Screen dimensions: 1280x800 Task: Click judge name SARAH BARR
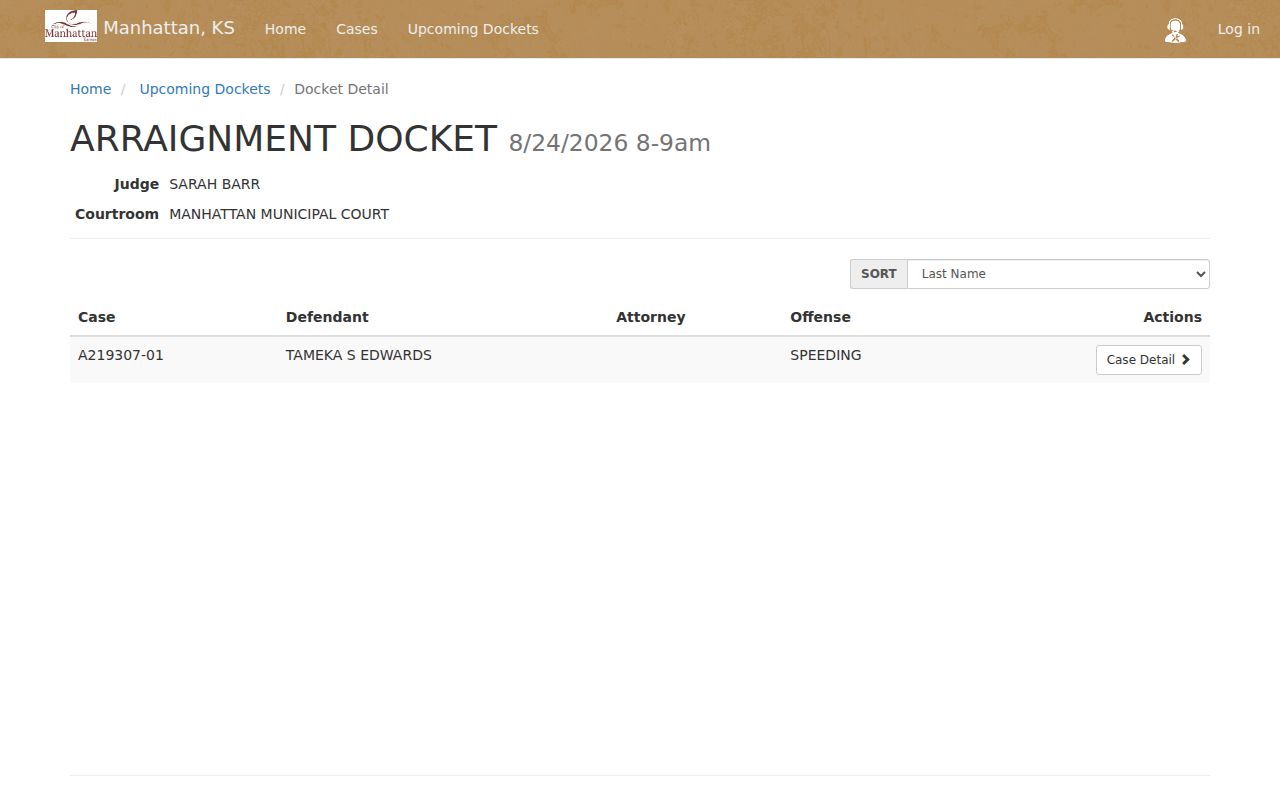[215, 184]
